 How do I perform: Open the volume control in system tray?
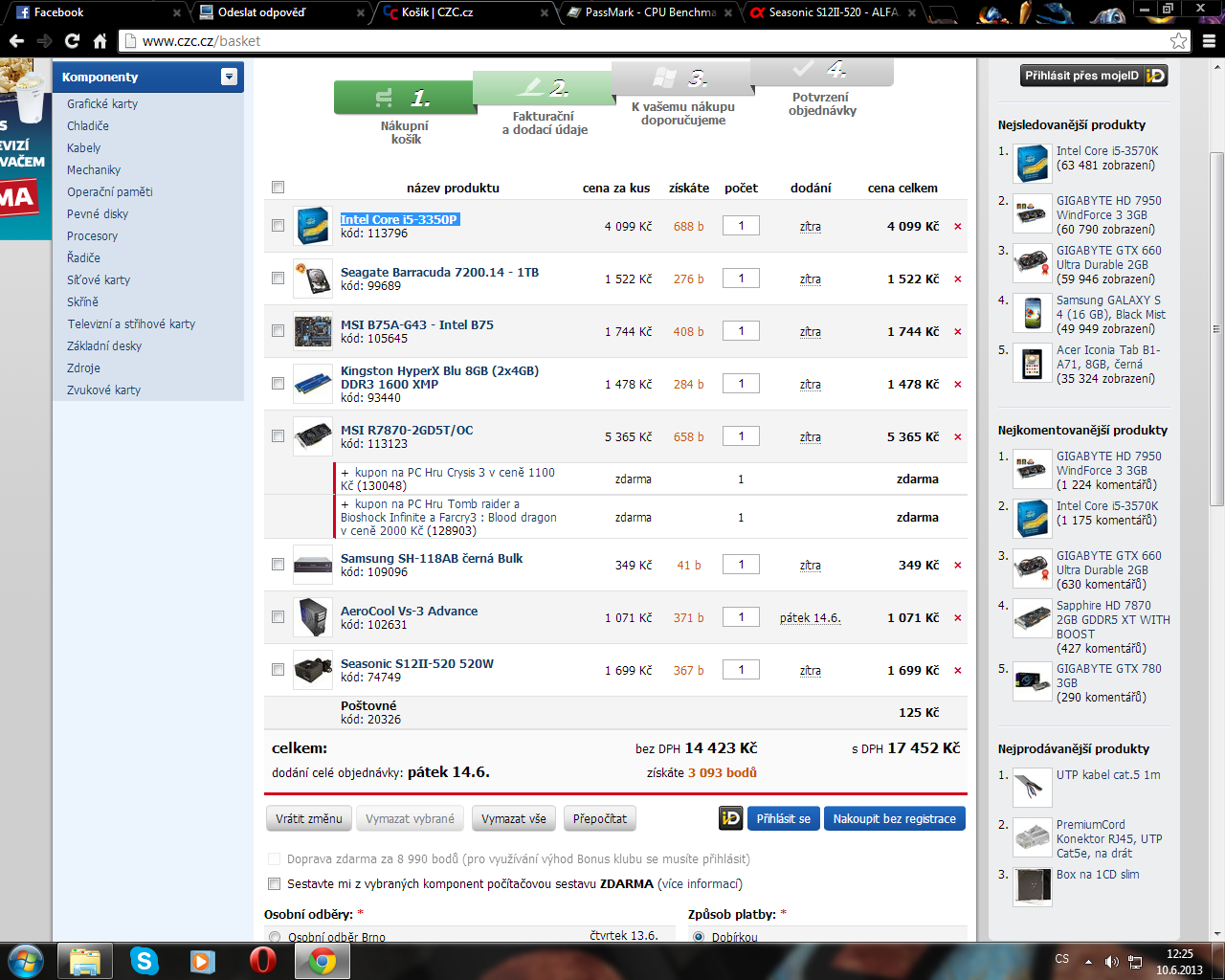click(1111, 961)
